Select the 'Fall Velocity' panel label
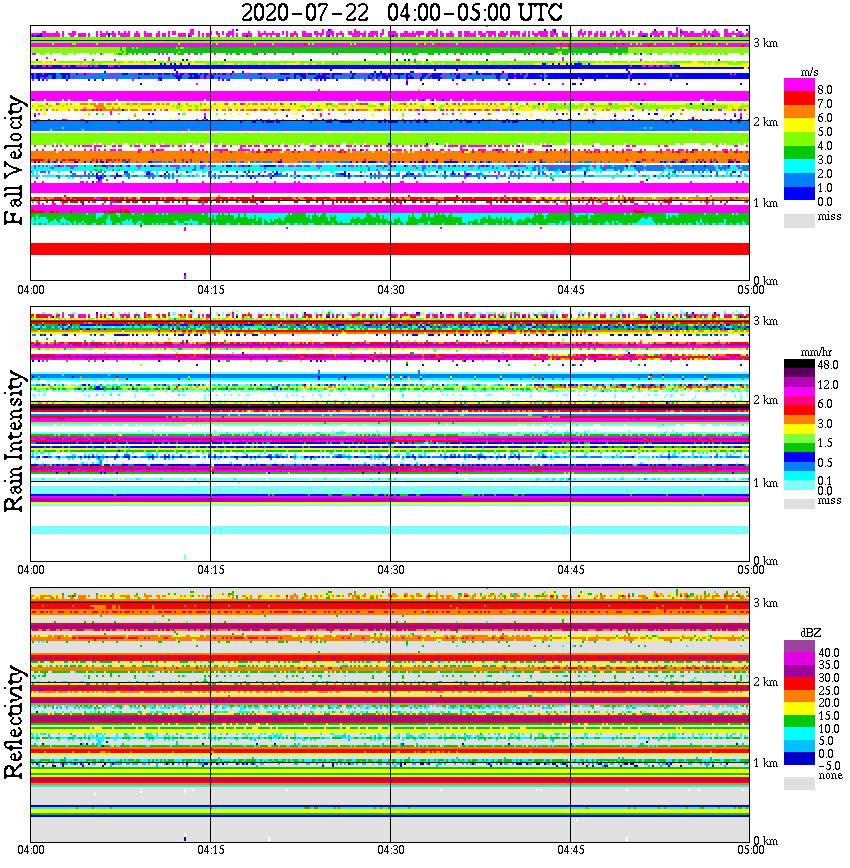The height and width of the screenshot is (868, 850). coord(15,160)
